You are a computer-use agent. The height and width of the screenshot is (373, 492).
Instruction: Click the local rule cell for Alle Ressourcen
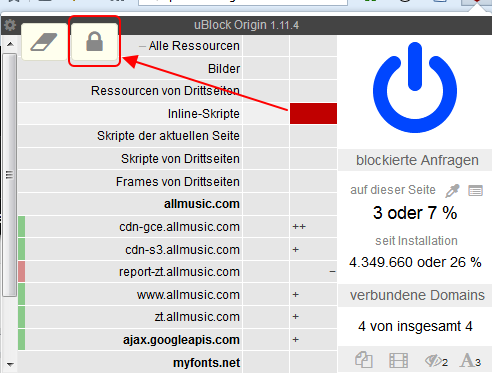pos(313,46)
